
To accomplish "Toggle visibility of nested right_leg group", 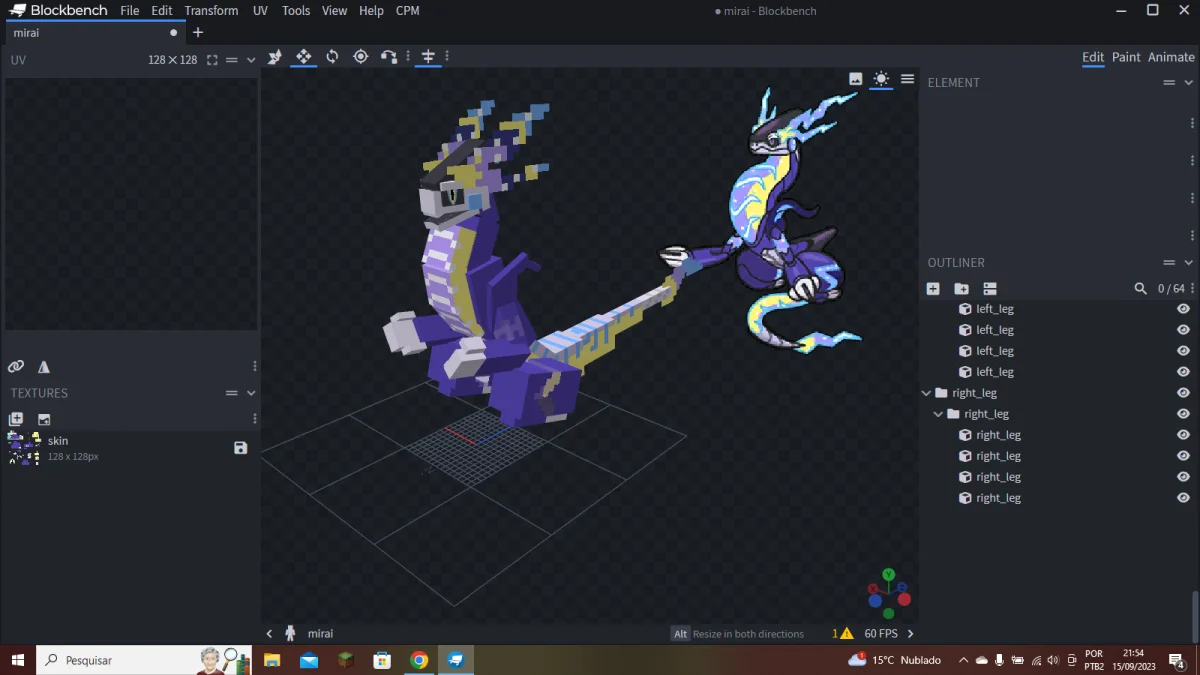I will [1183, 414].
